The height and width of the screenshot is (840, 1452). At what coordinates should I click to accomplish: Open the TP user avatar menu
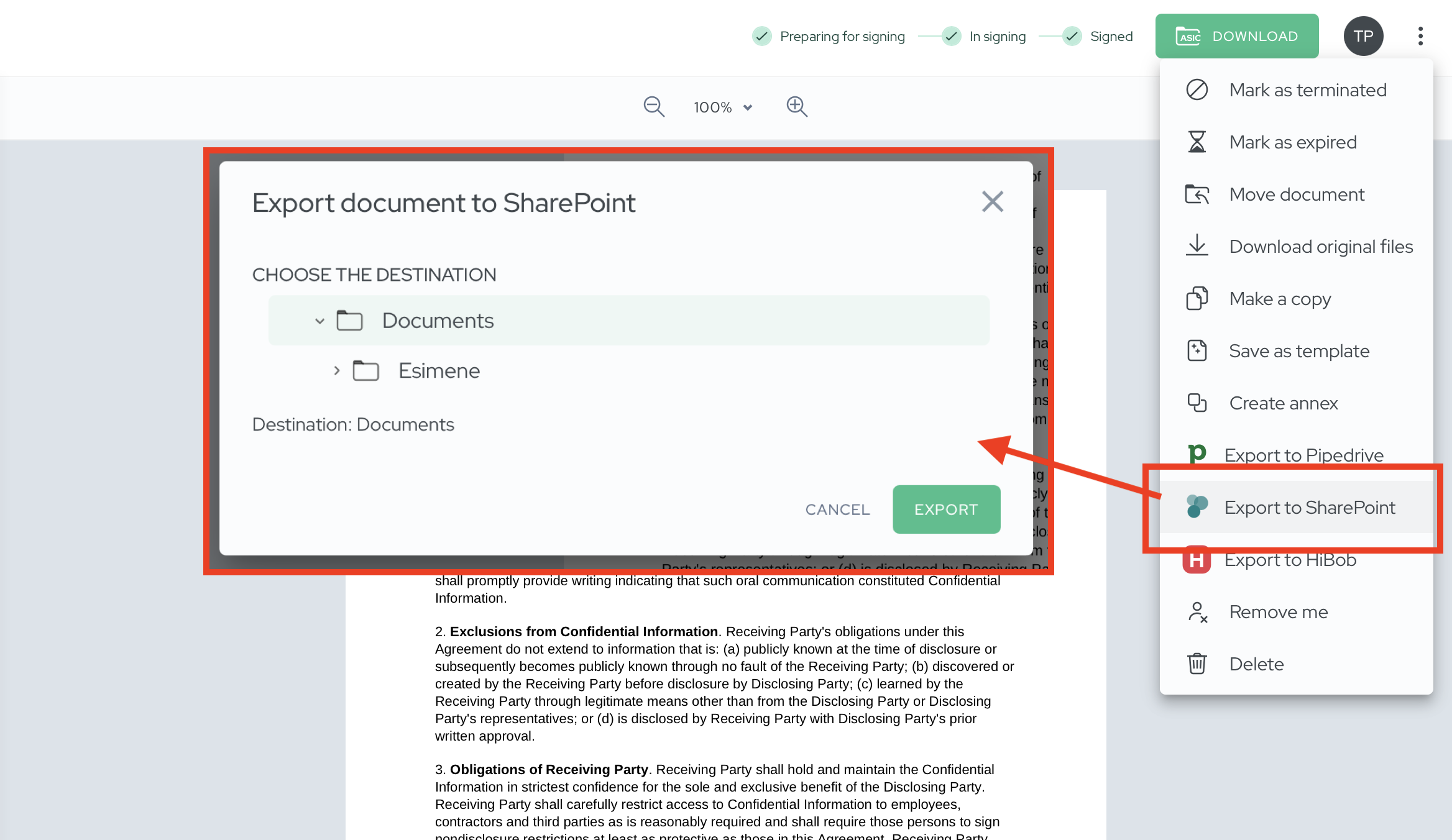click(x=1363, y=36)
